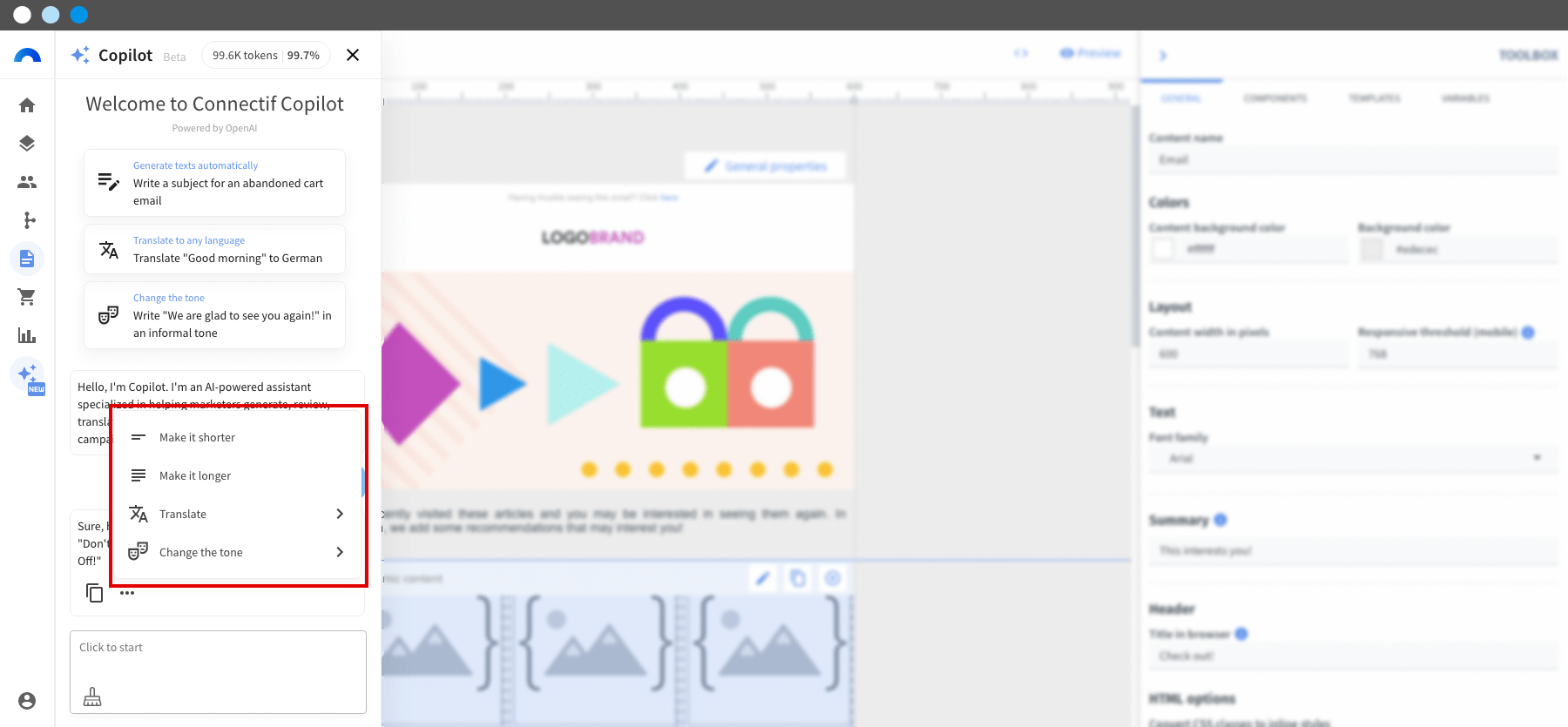Viewport: 1568px width, 727px height.
Task: Switch to the General tab
Action: click(1181, 98)
